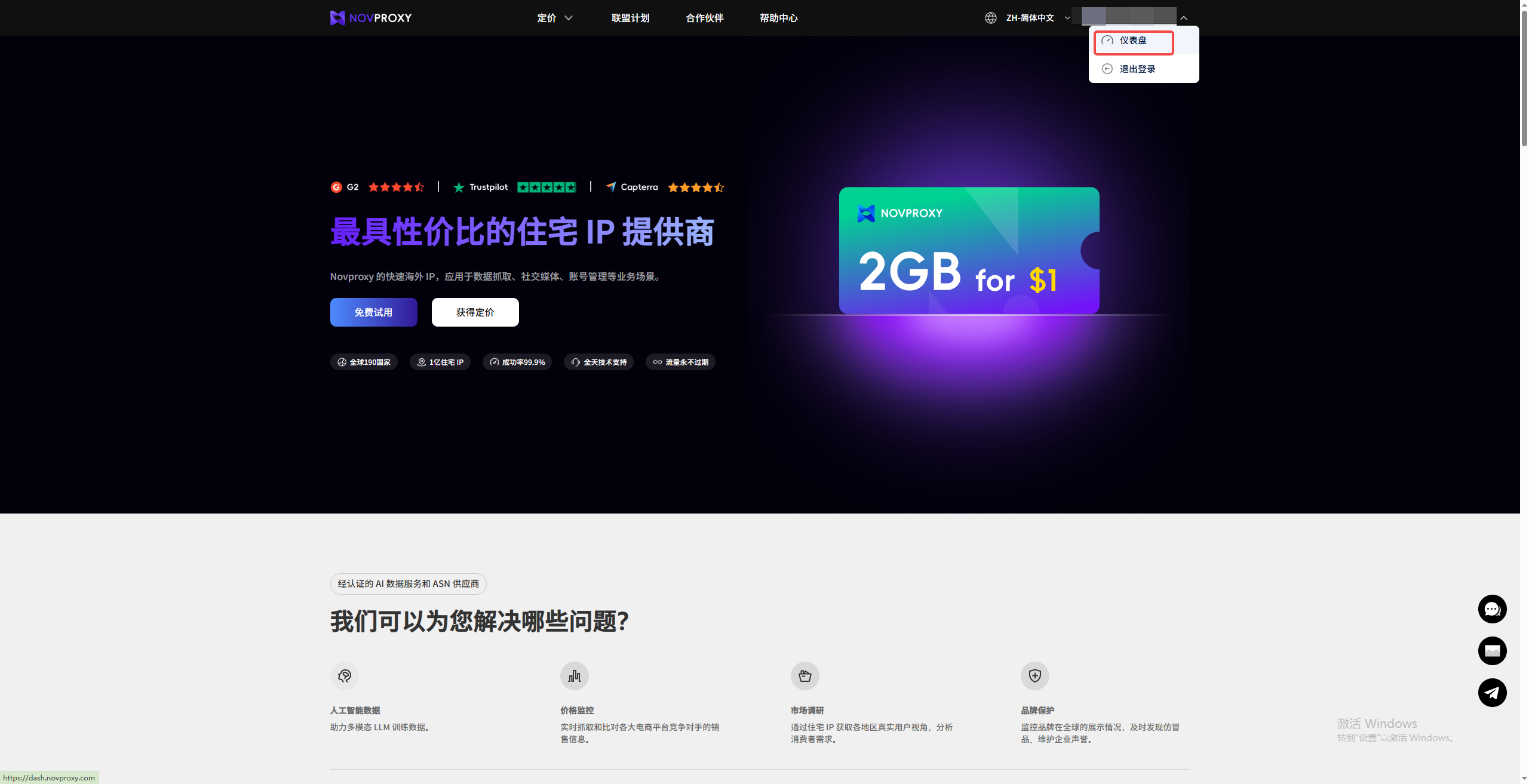Viewport: 1529px width, 784px height.
Task: Collapse the user account menu chevron
Action: [1184, 18]
